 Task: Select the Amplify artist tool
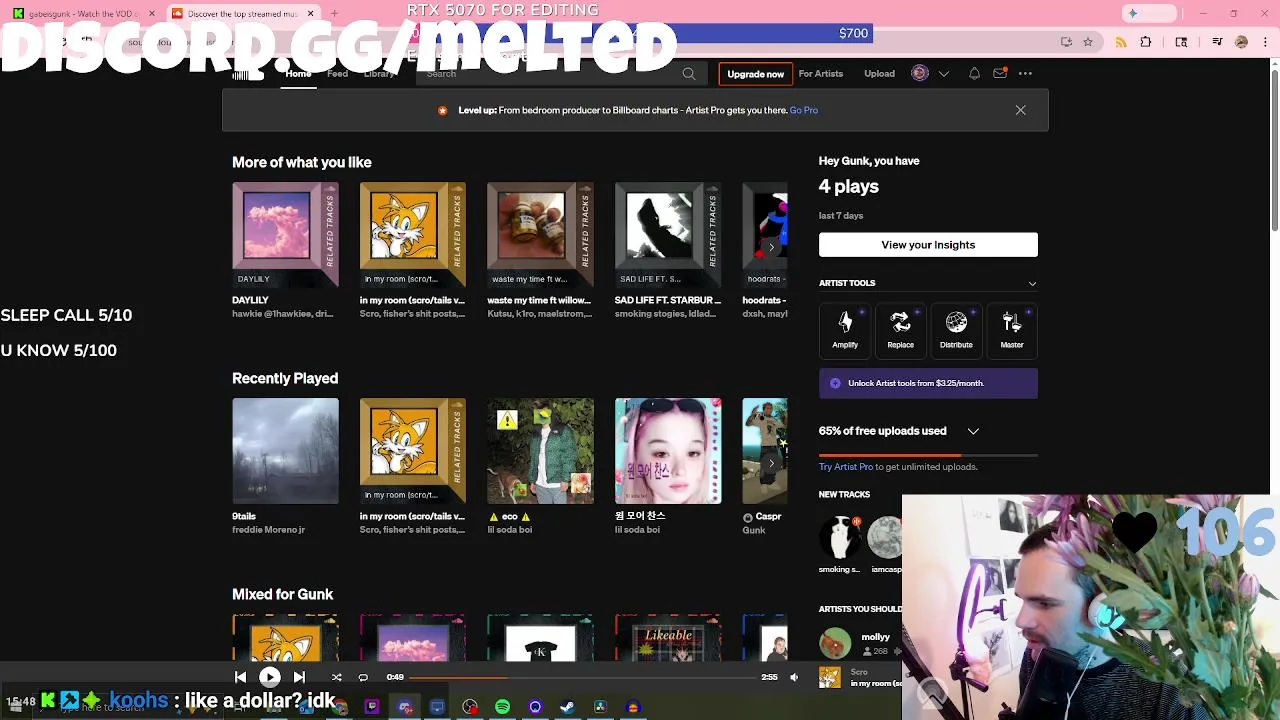[x=845, y=329]
